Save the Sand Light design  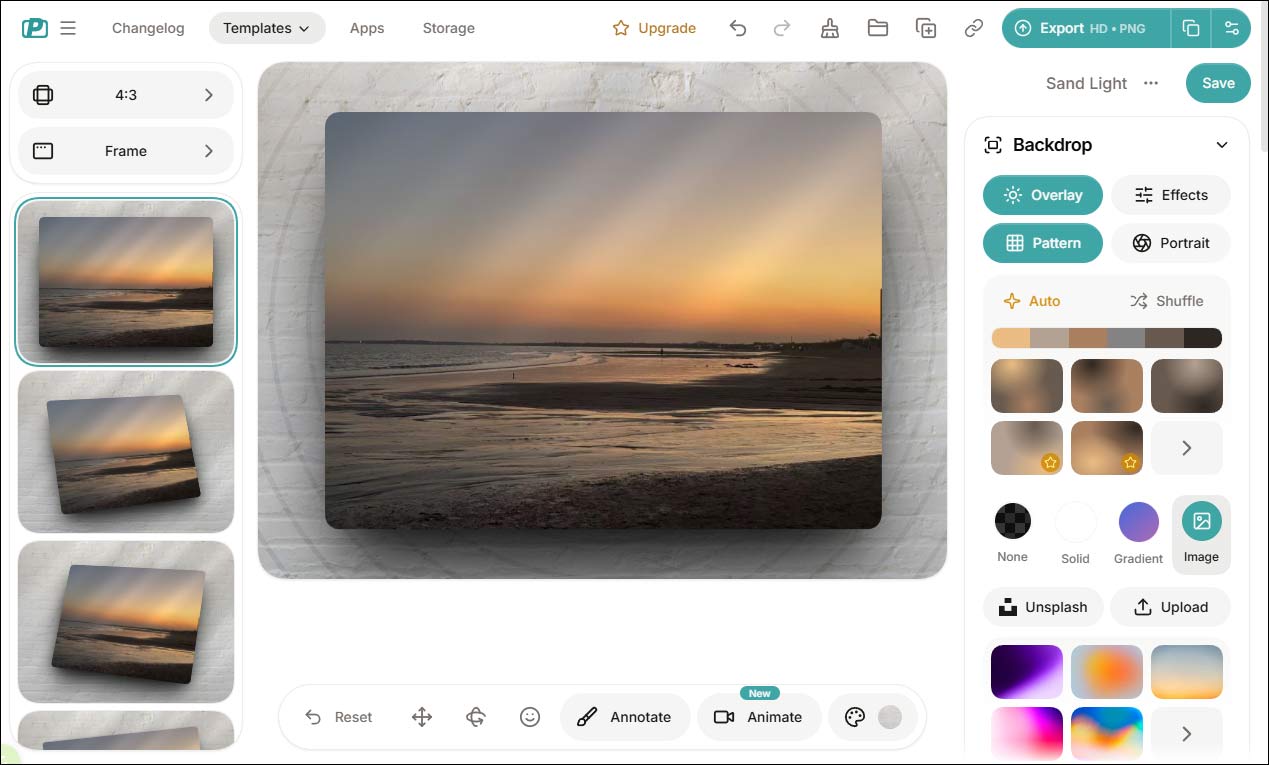coord(1217,83)
